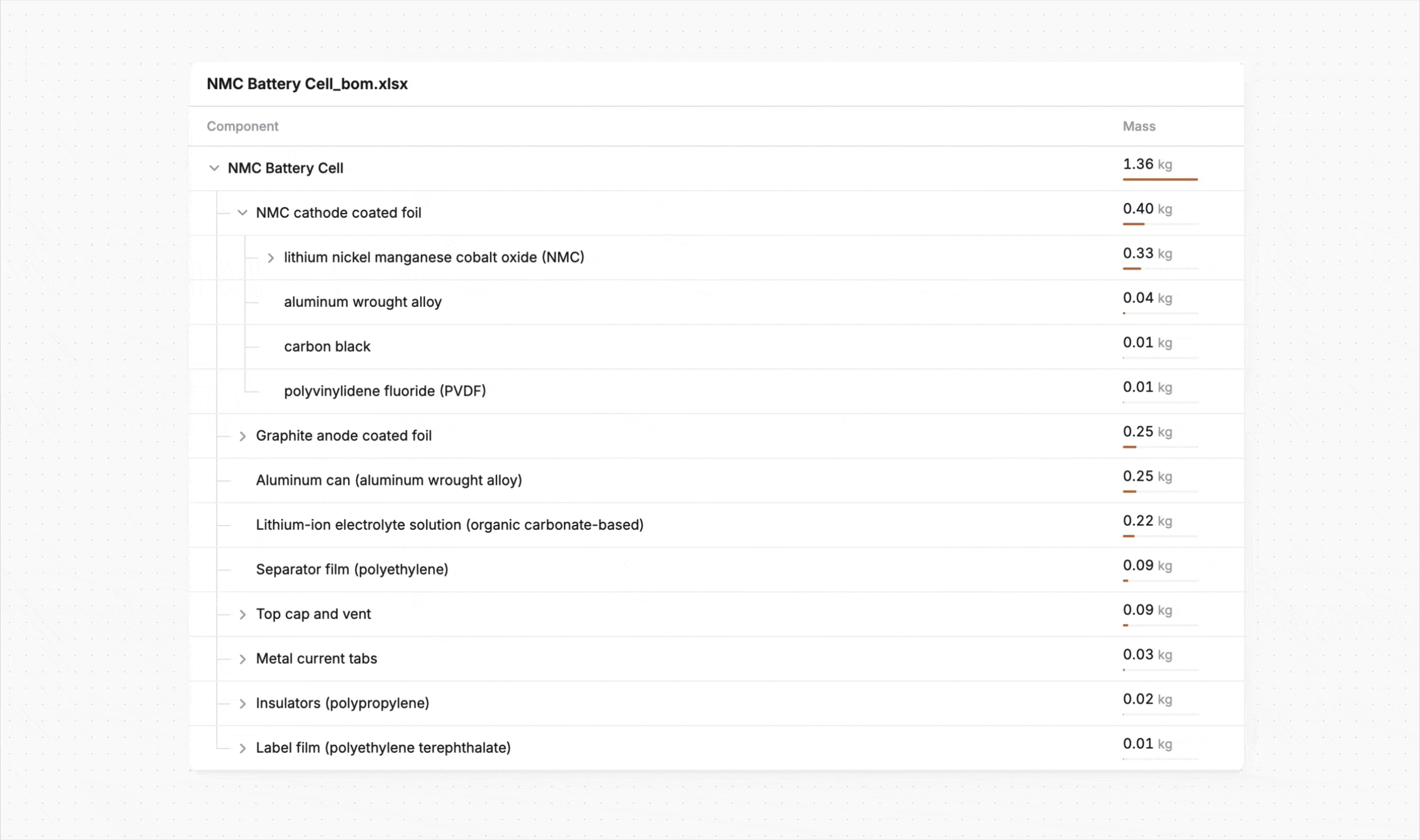Collapse NMC cathode coated foil node
Image resolution: width=1420 pixels, height=840 pixels.
coord(242,213)
